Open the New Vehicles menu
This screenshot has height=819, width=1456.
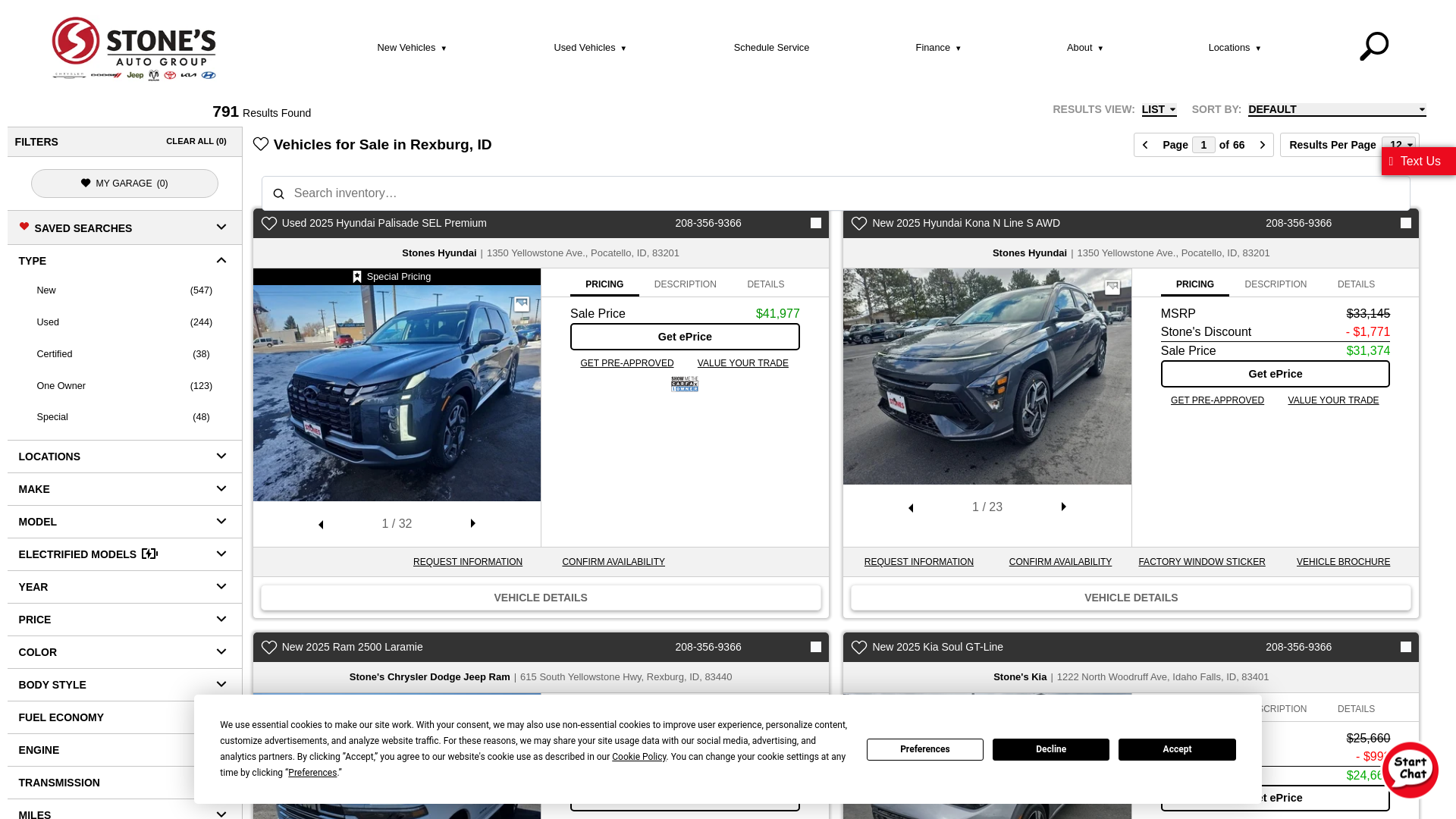[412, 48]
